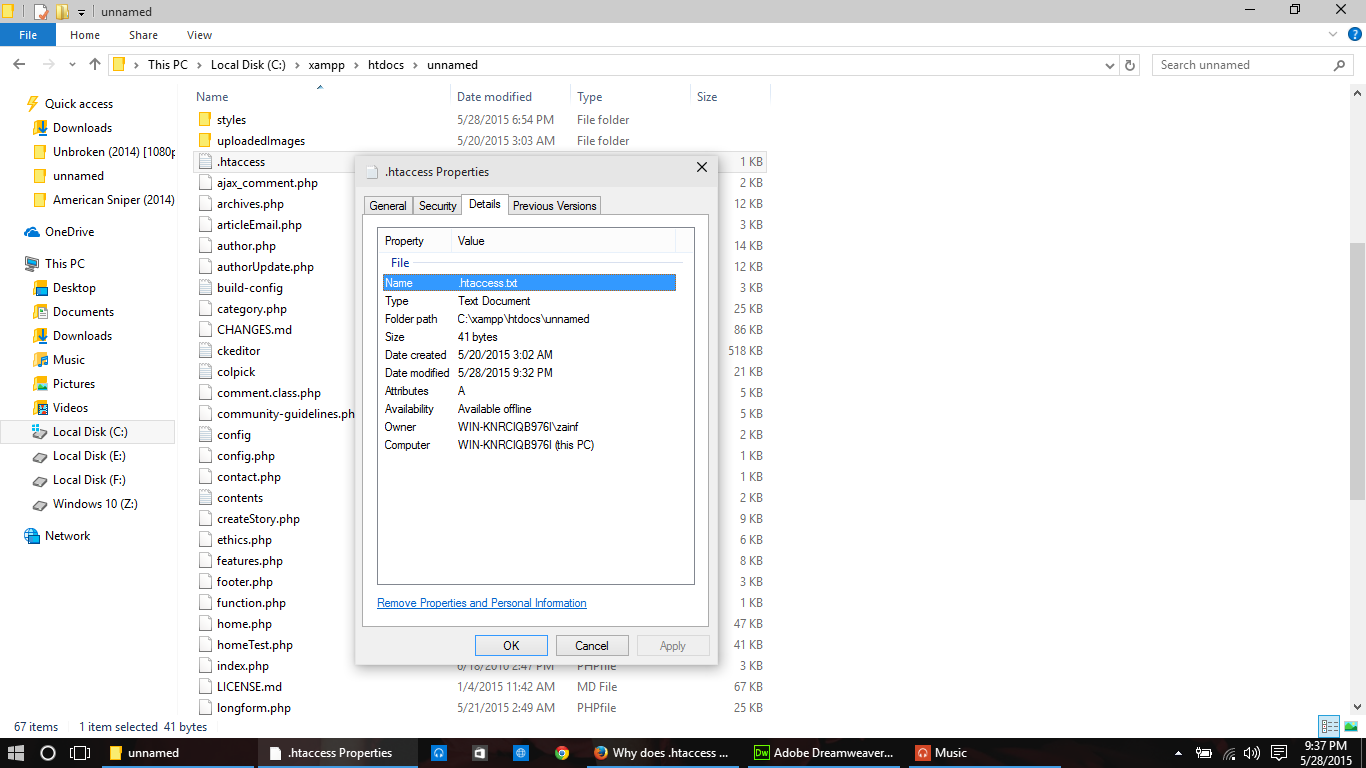1366x768 pixels.
Task: Open the Home ribbon tab
Action: click(x=85, y=35)
